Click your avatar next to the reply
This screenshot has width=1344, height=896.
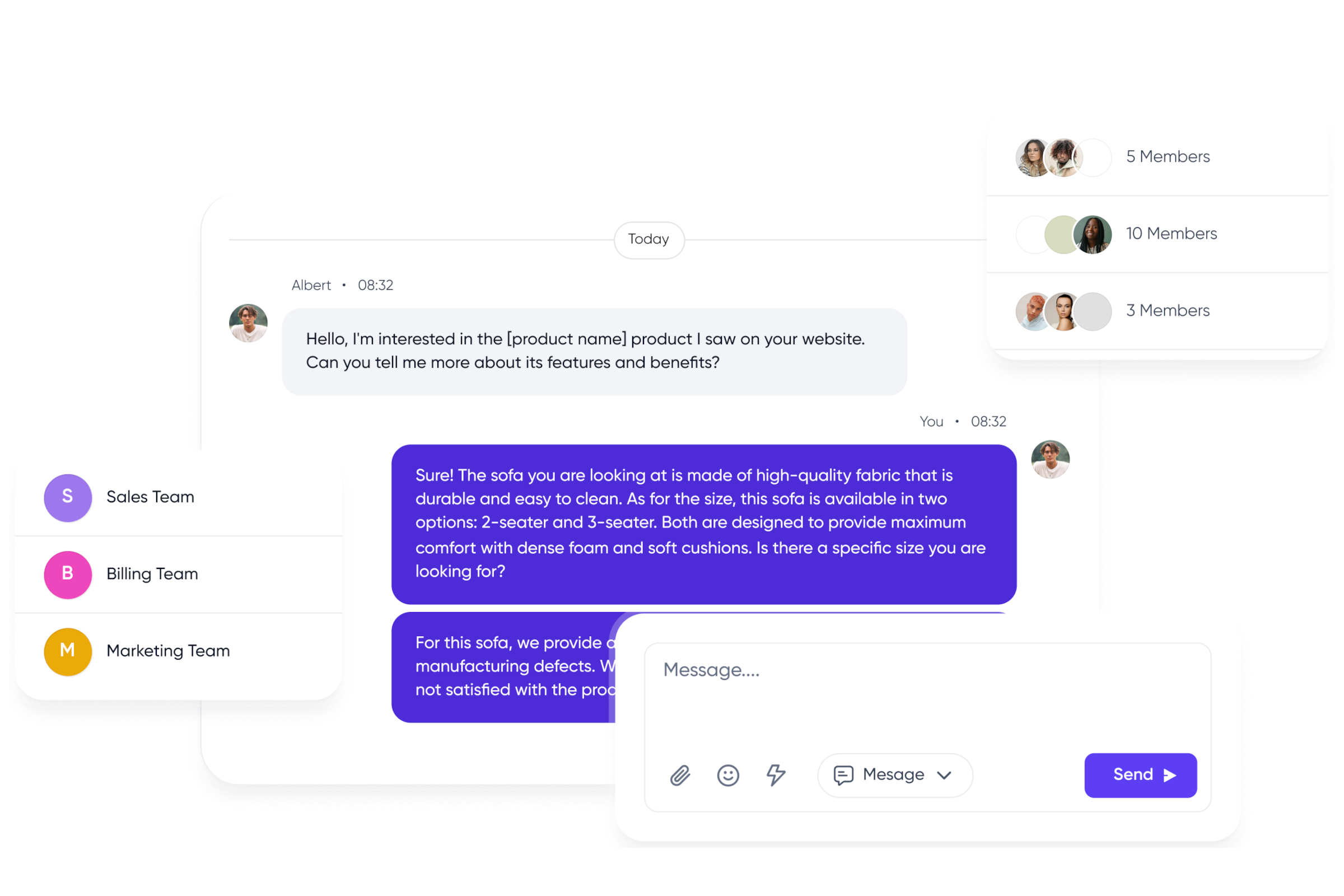tap(1051, 459)
